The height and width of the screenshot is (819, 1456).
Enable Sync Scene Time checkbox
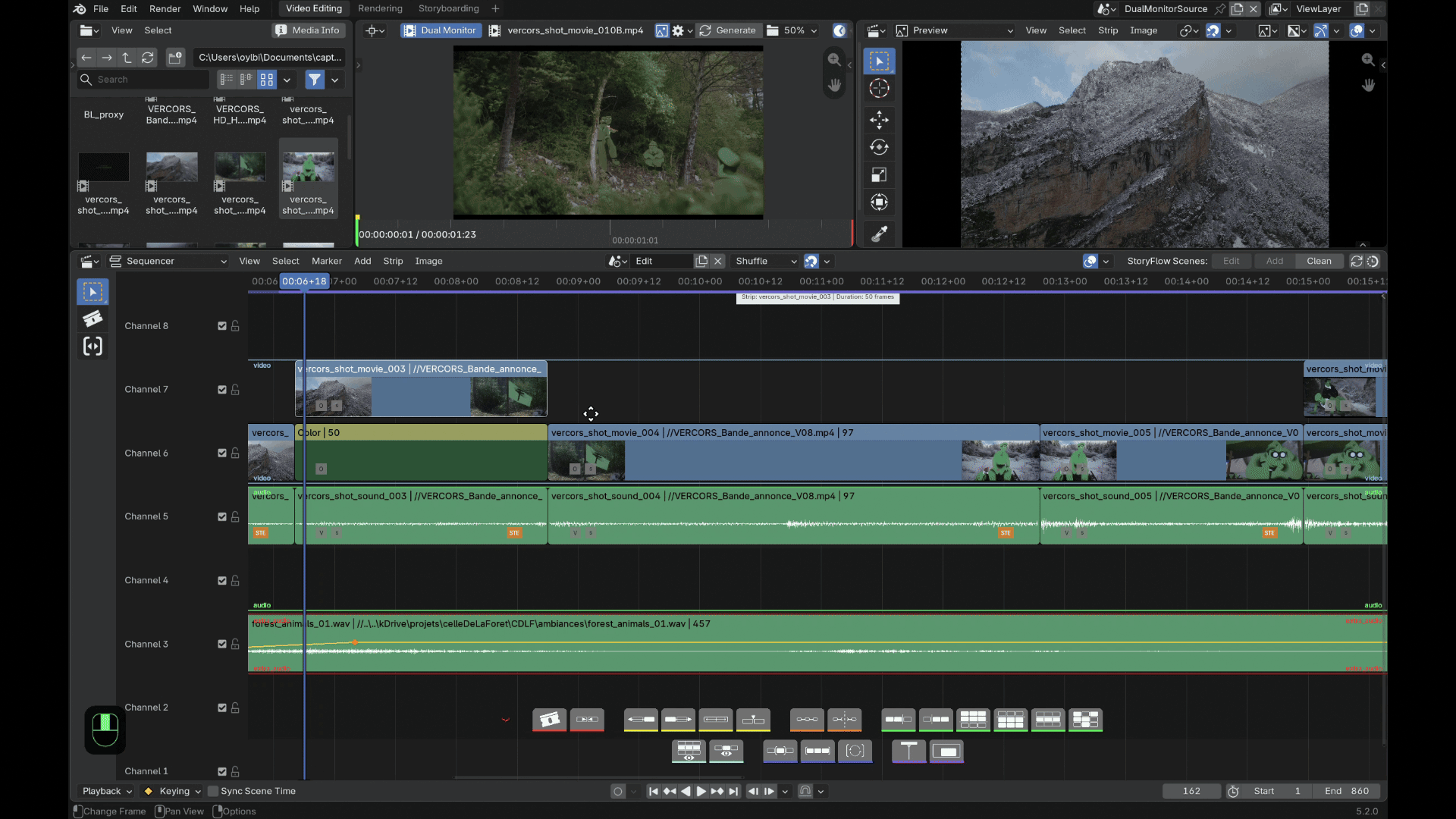coord(213,791)
